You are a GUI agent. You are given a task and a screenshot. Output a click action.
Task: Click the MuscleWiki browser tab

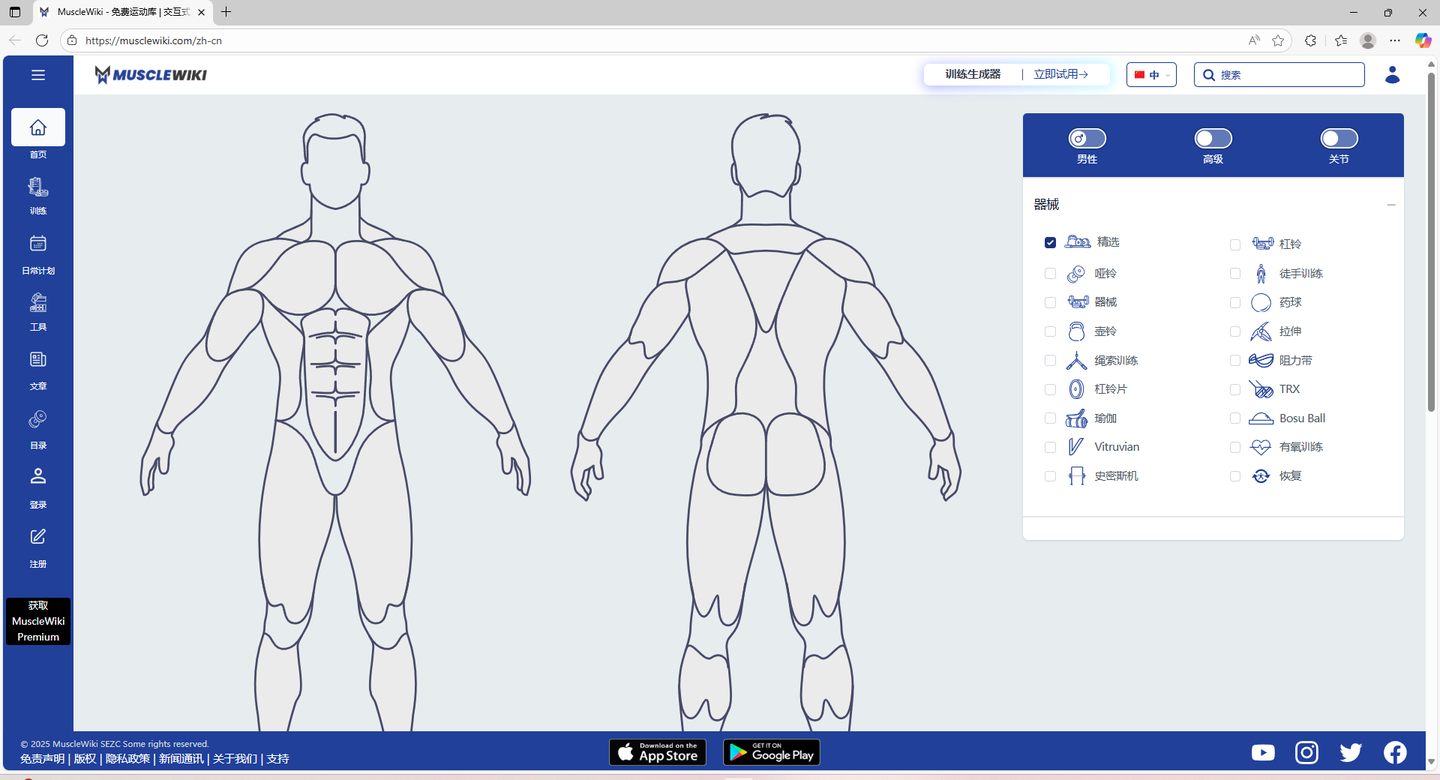pyautogui.click(x=122, y=12)
